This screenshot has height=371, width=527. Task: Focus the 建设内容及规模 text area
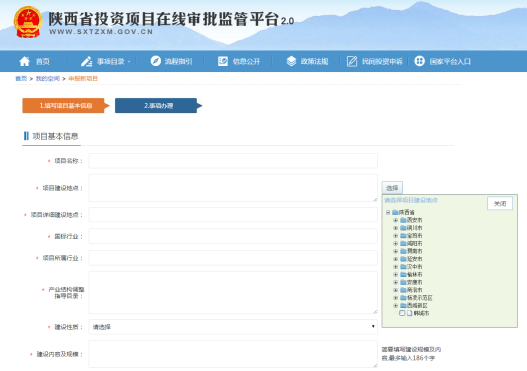[x=233, y=354]
